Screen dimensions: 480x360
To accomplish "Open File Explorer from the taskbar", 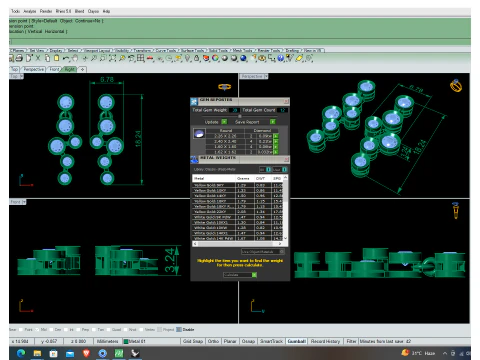I will click(x=37, y=353).
